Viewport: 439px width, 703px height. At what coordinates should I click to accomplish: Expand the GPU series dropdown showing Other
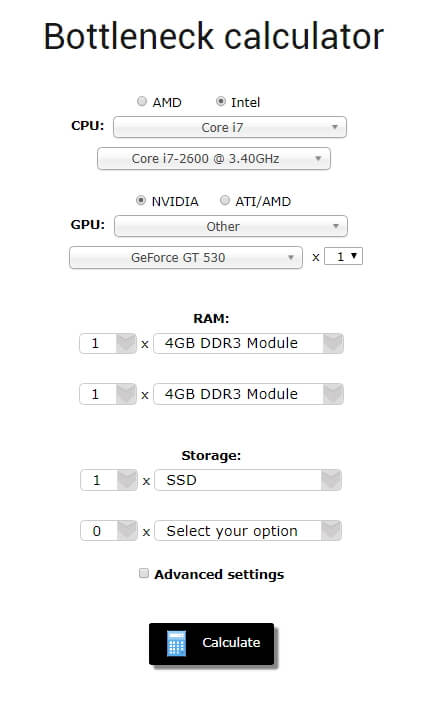pos(230,226)
